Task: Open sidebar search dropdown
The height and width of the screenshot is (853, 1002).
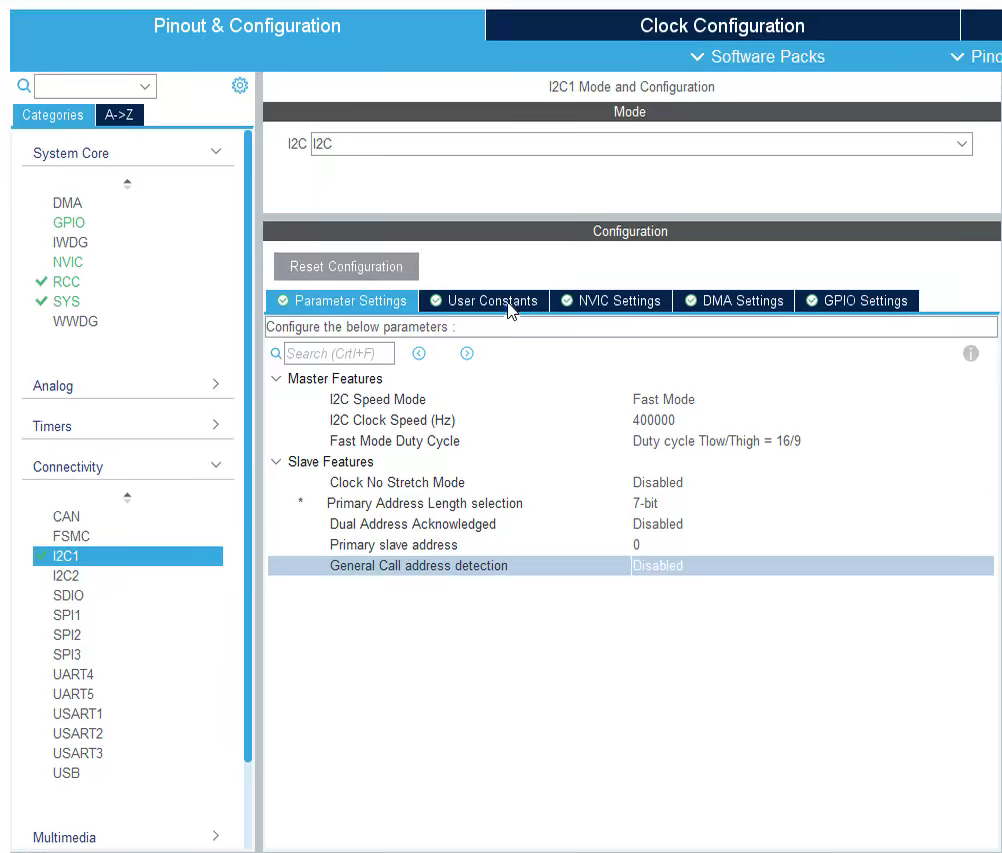Action: tap(145, 86)
